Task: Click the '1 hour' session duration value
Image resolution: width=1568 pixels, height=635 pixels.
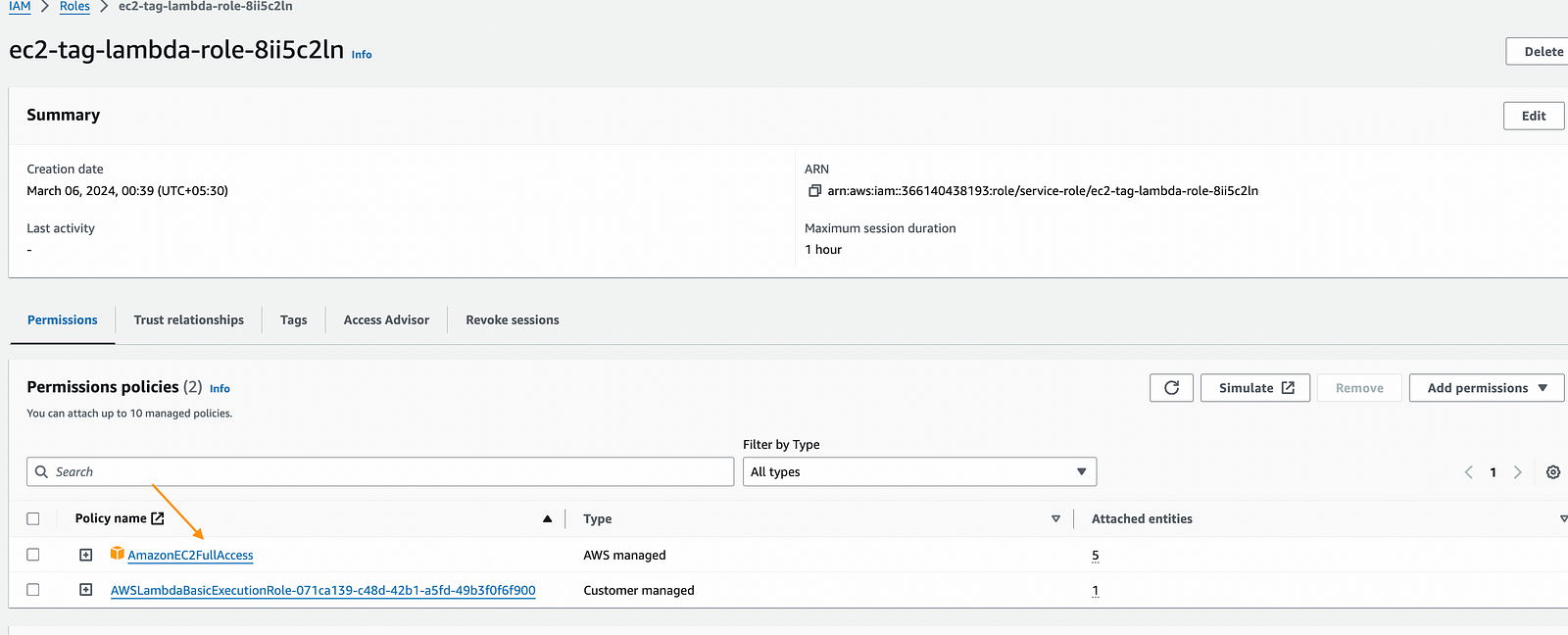Action: click(x=823, y=250)
